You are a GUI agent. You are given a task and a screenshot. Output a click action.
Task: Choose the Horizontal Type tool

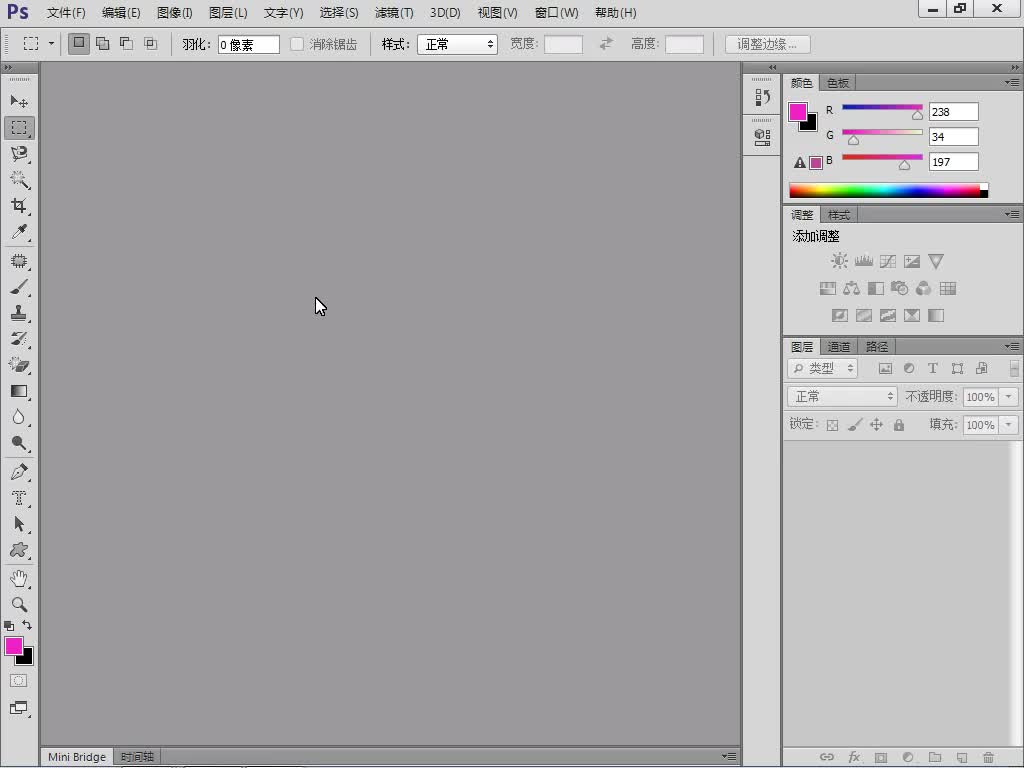(x=19, y=498)
